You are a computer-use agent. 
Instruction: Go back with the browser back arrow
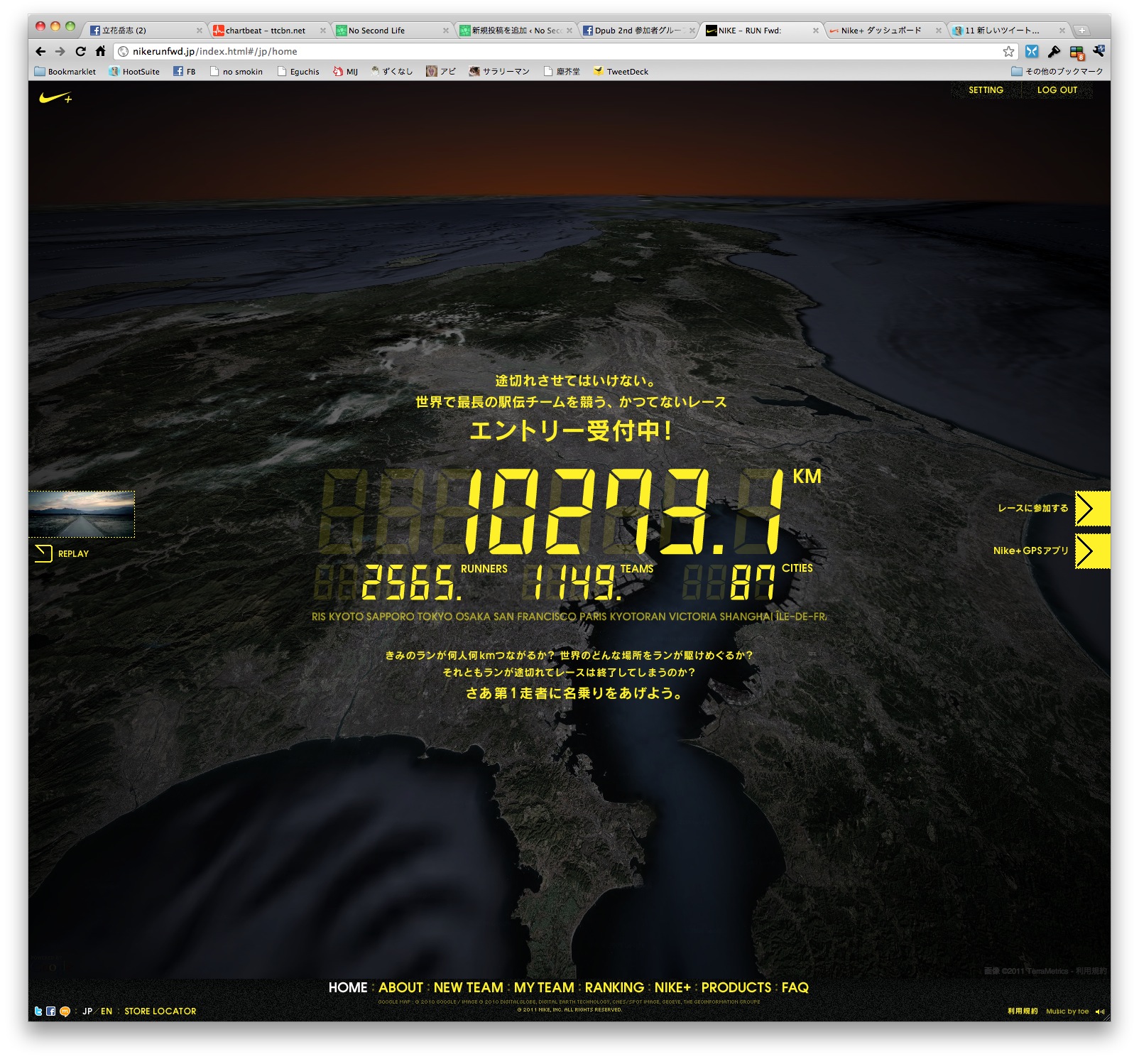(40, 51)
